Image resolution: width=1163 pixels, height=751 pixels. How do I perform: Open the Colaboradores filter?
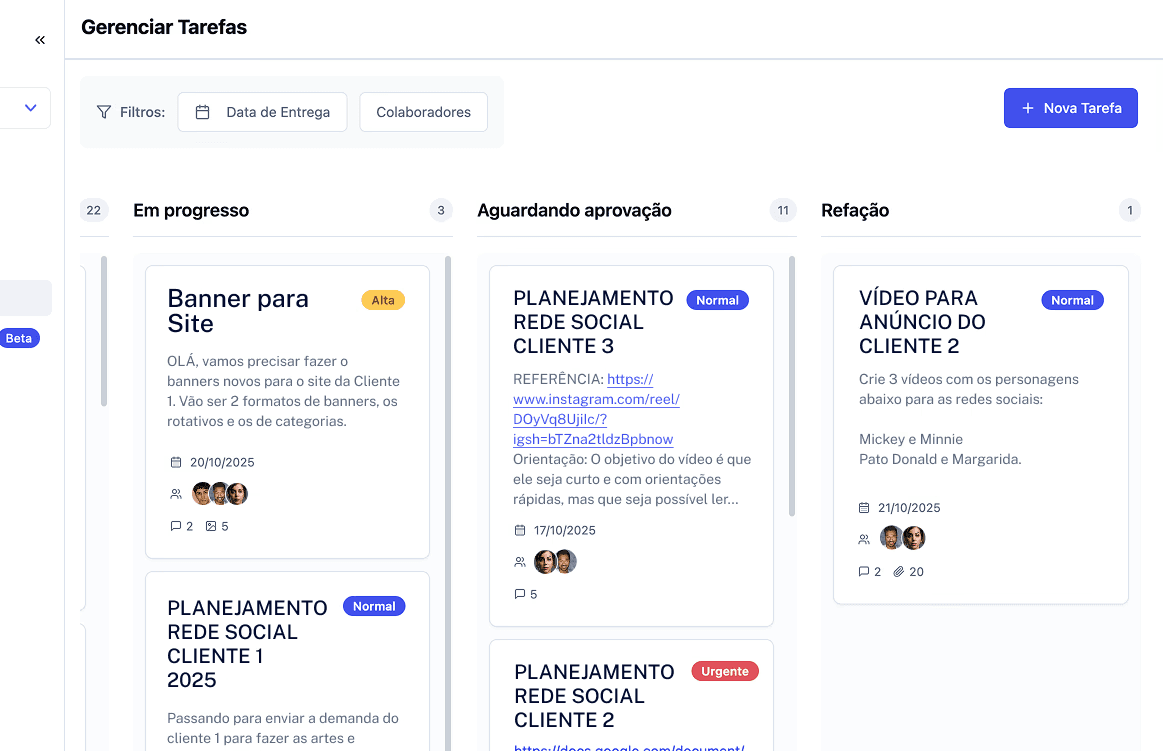pos(423,112)
